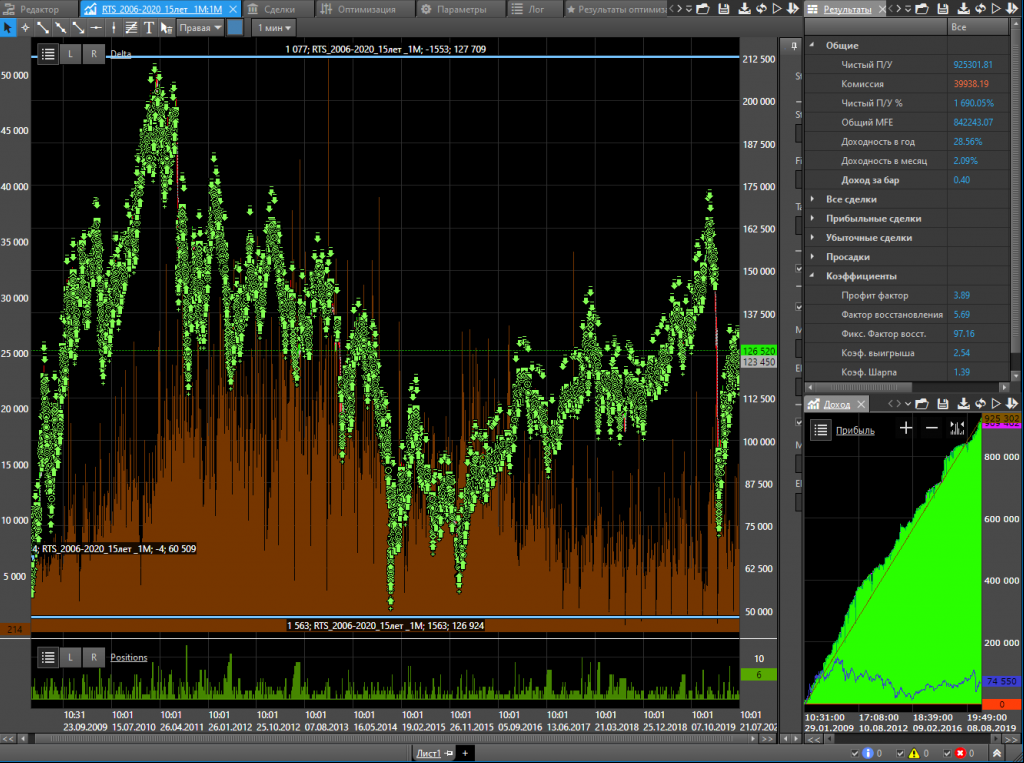Expand the Просадки group
1024x763 pixels.
(812, 257)
